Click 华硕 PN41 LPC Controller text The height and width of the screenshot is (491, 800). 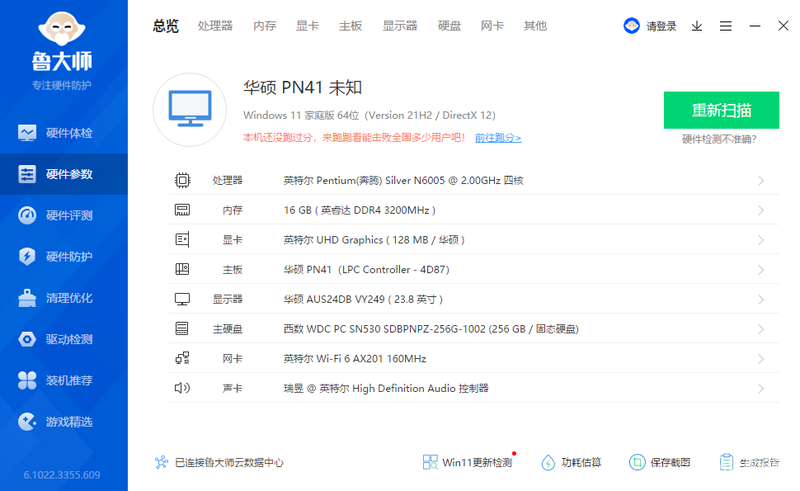click(x=366, y=269)
